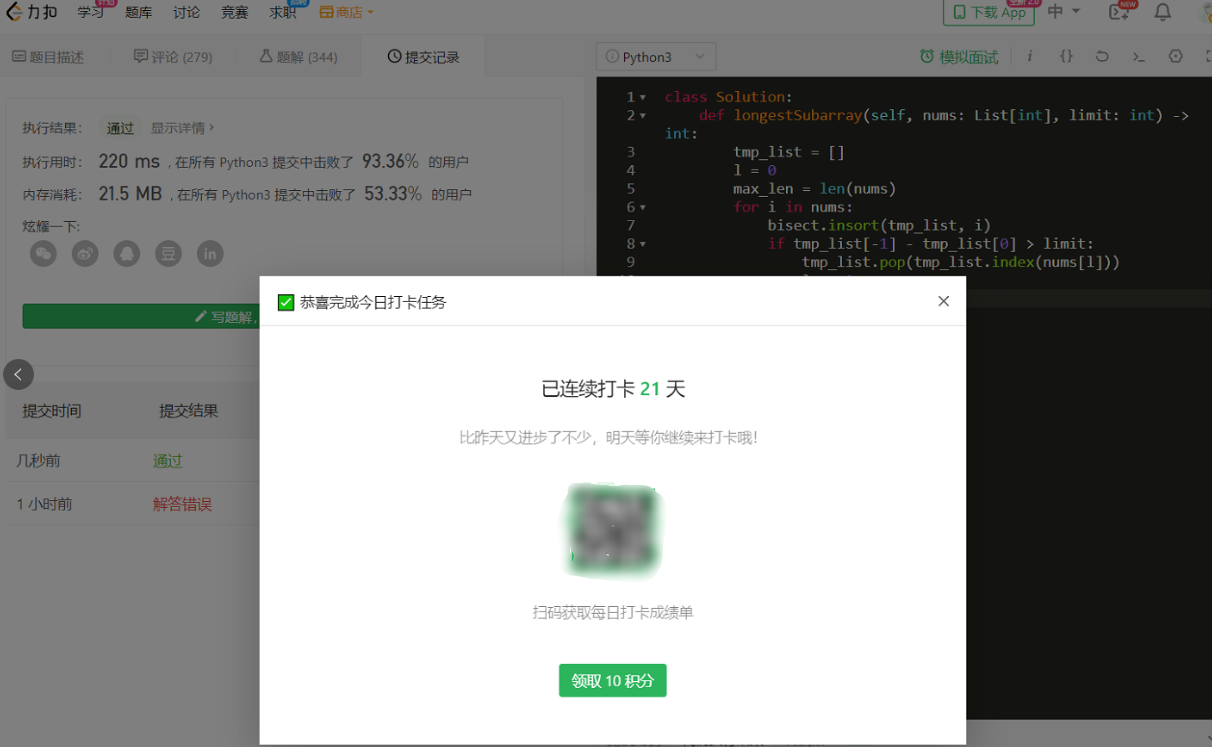Image resolution: width=1212 pixels, height=747 pixels.
Task: Click the 几秒前 submission time
Action: coord(38,461)
